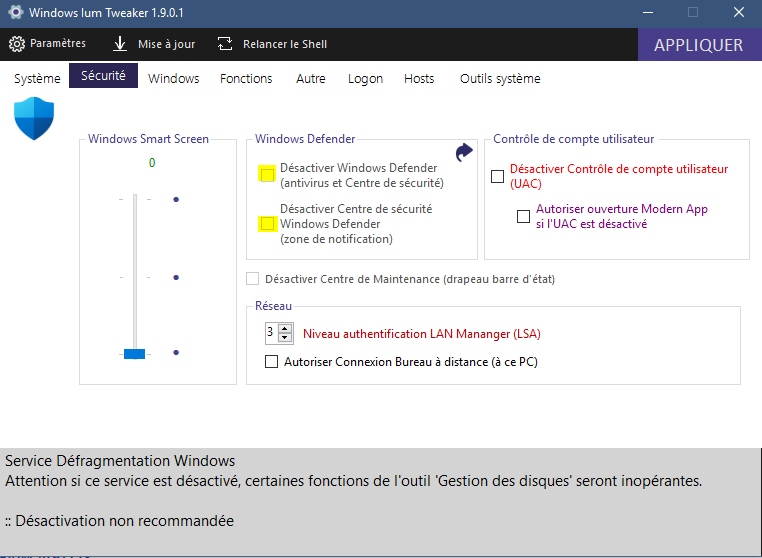Toggle Désactiver Centre de Maintenance checkbox
762x558 pixels.
(x=252, y=279)
